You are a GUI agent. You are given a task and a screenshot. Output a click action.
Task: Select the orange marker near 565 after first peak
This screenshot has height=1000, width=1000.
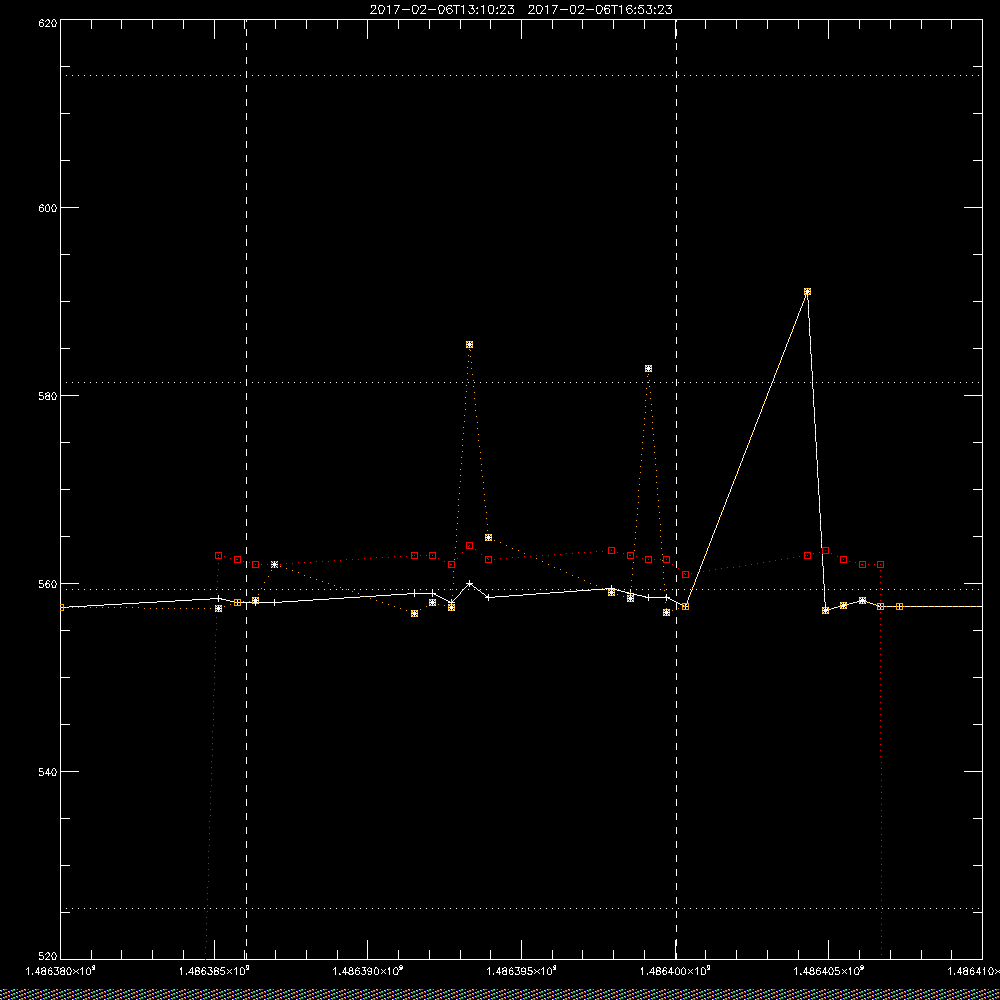(489, 538)
